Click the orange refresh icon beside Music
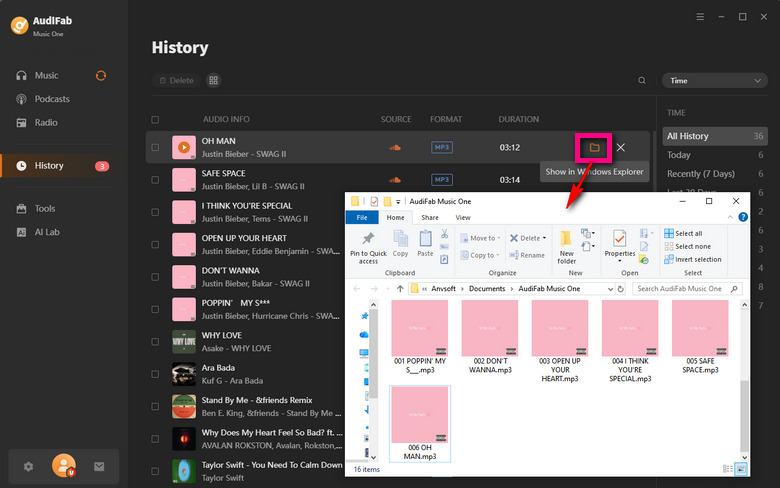Image resolution: width=780 pixels, height=488 pixels. 101,76
